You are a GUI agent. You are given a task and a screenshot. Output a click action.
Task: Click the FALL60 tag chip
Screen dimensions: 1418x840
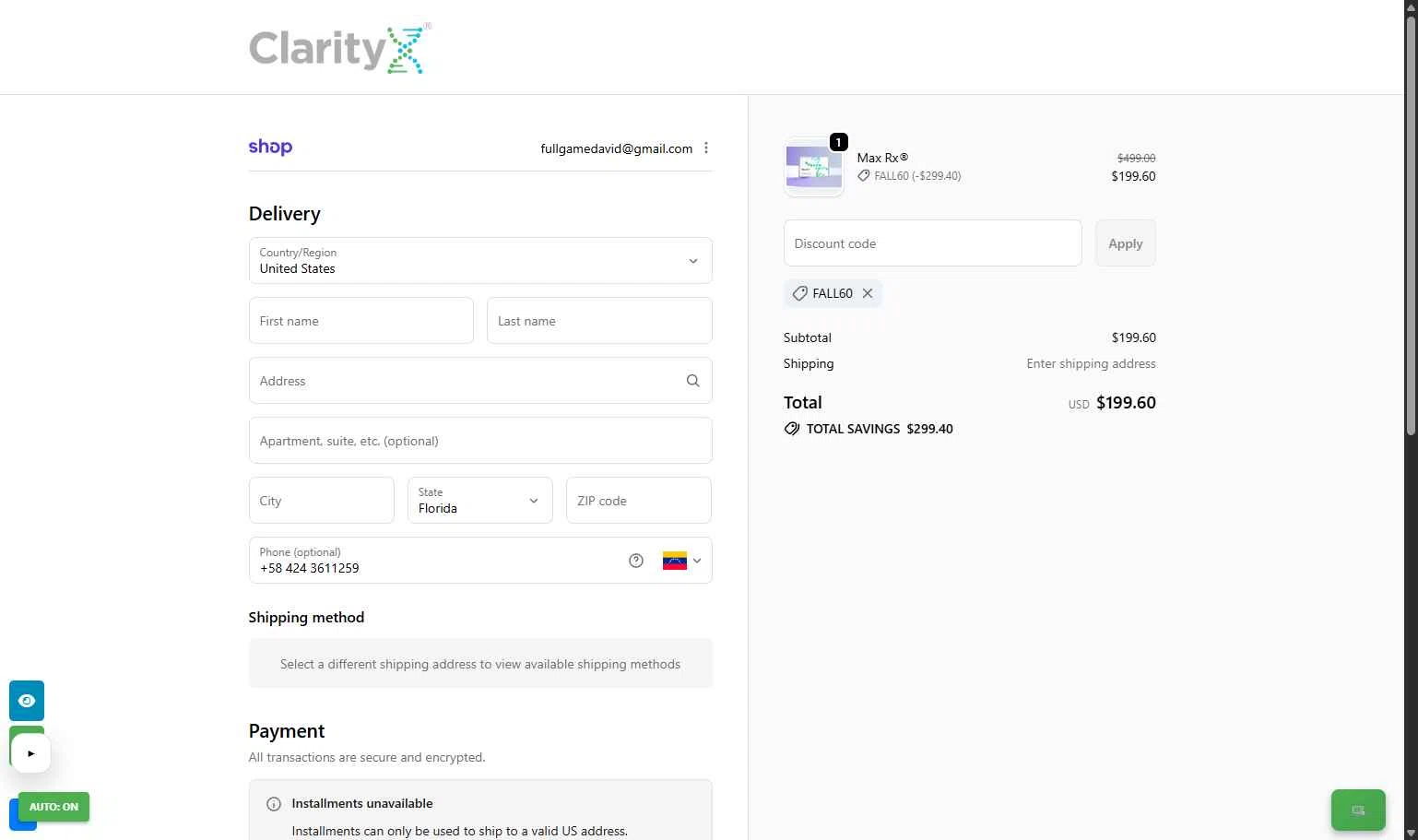pos(833,293)
